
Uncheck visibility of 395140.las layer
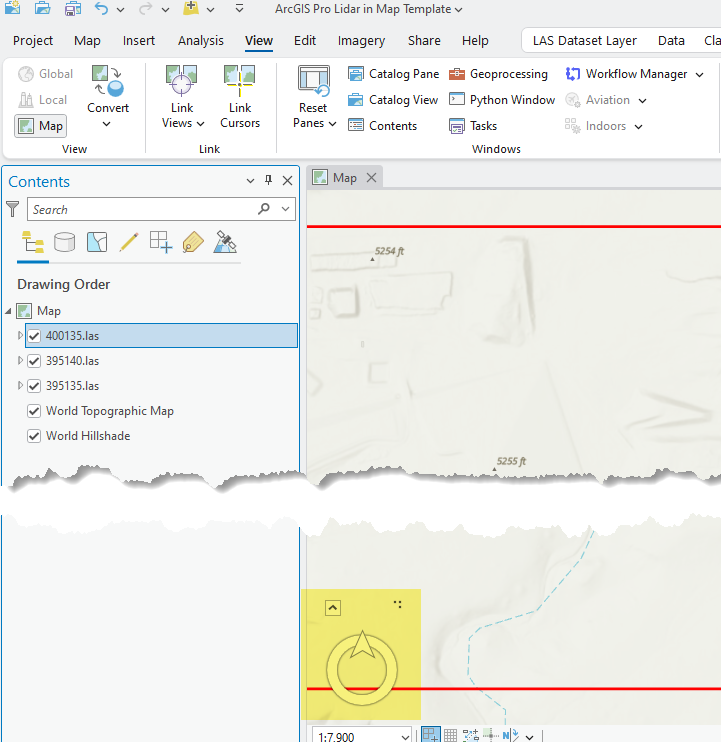point(34,361)
